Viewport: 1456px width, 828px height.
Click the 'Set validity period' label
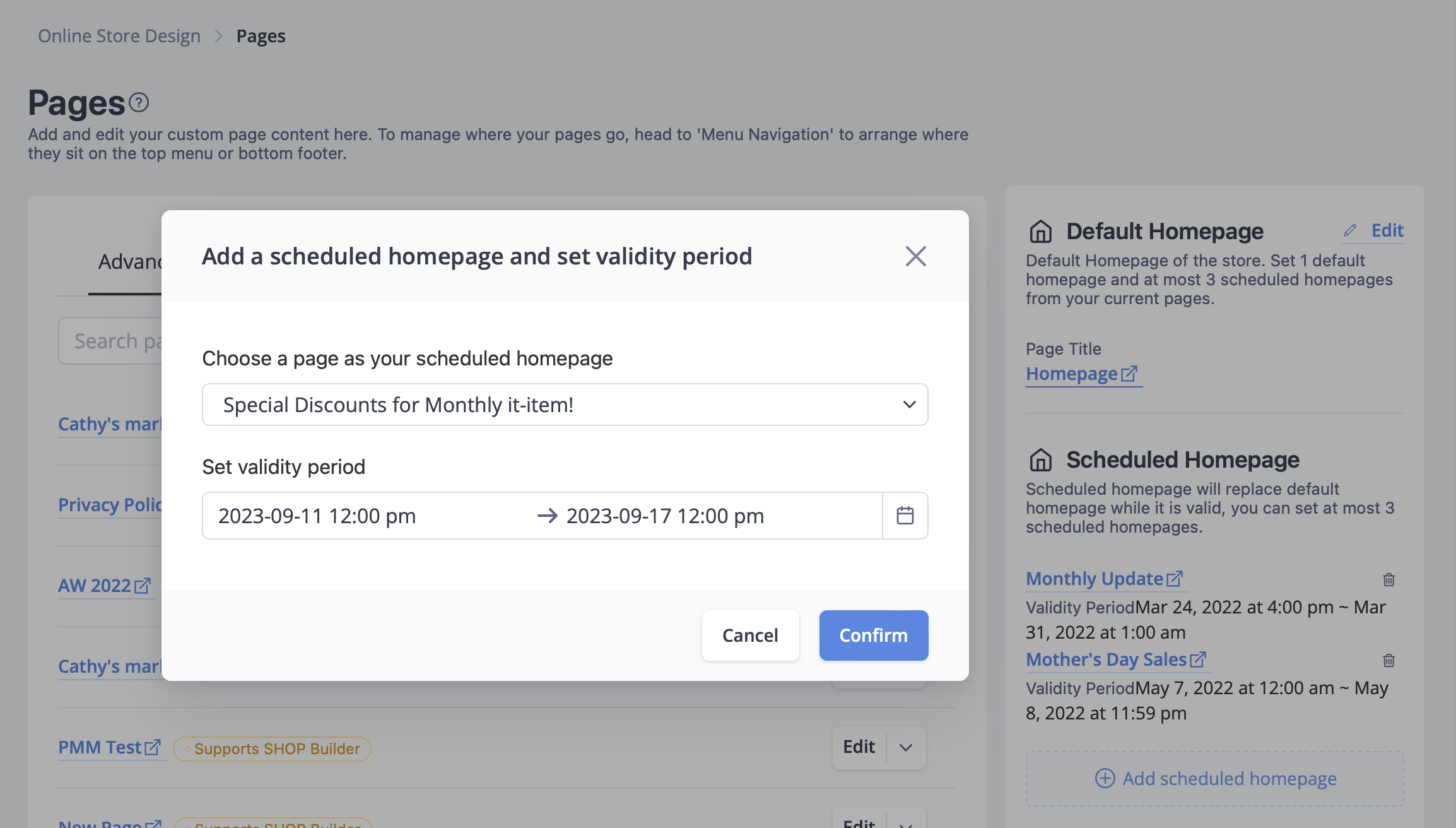click(284, 467)
